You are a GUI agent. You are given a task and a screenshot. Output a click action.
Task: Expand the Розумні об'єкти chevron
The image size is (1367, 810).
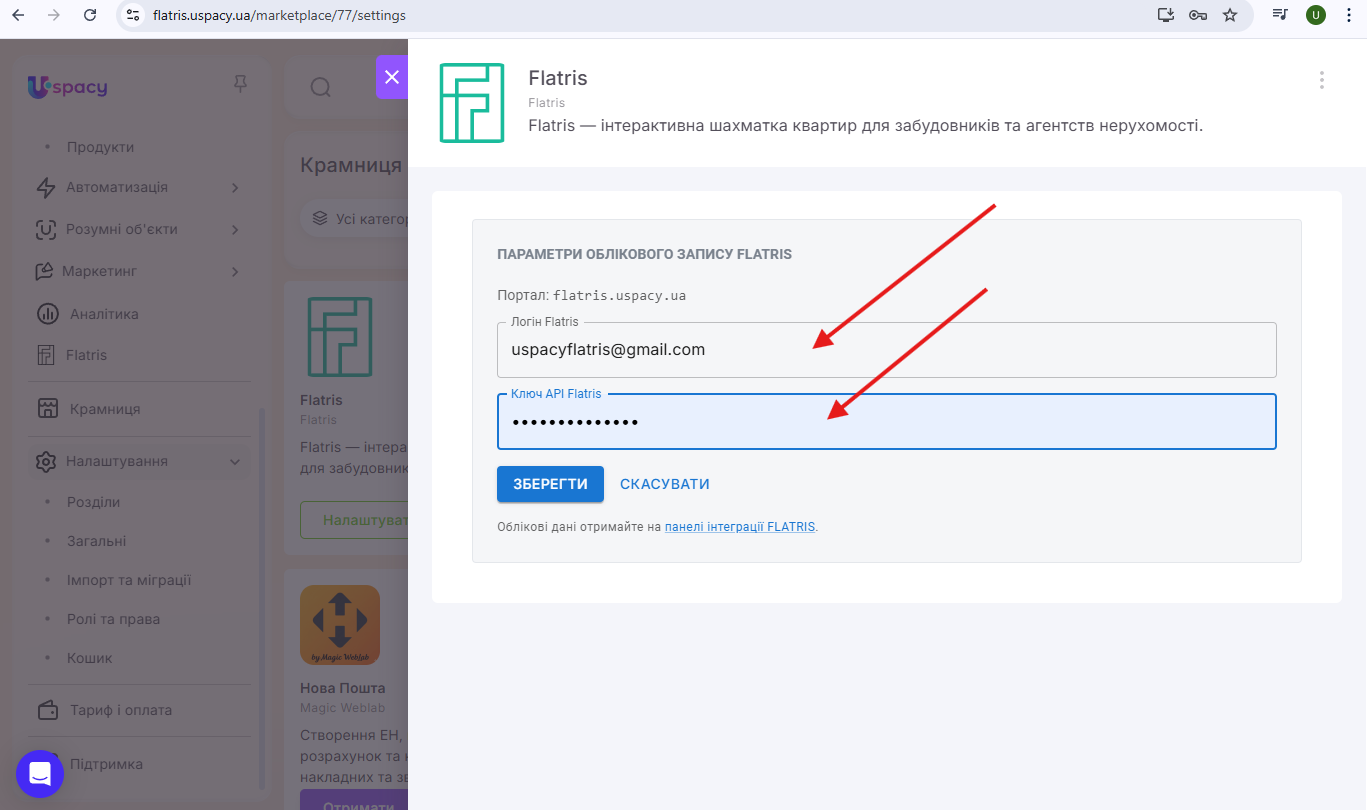(x=235, y=229)
